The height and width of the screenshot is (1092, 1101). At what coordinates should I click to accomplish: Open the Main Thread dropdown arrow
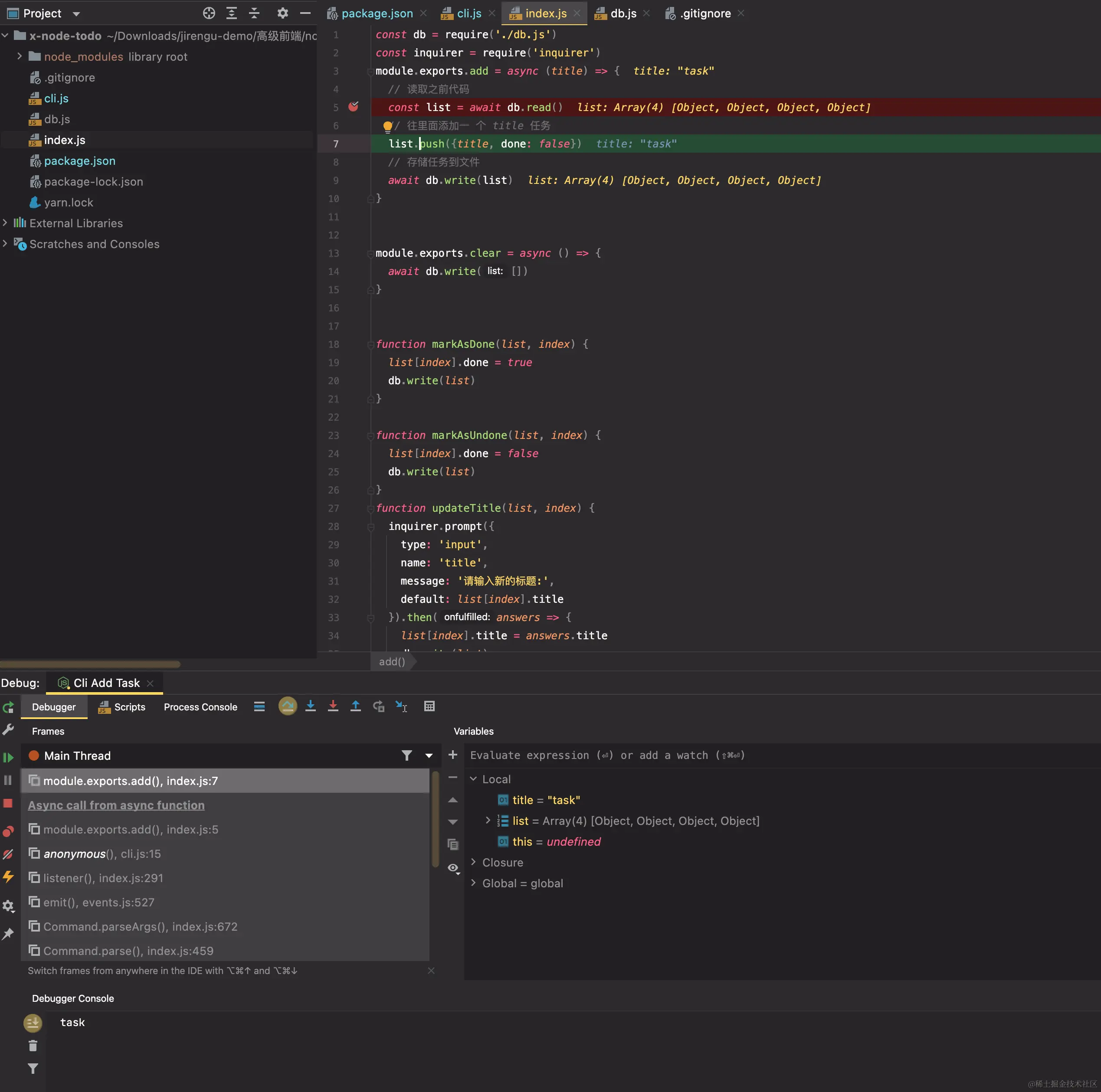[x=429, y=756]
